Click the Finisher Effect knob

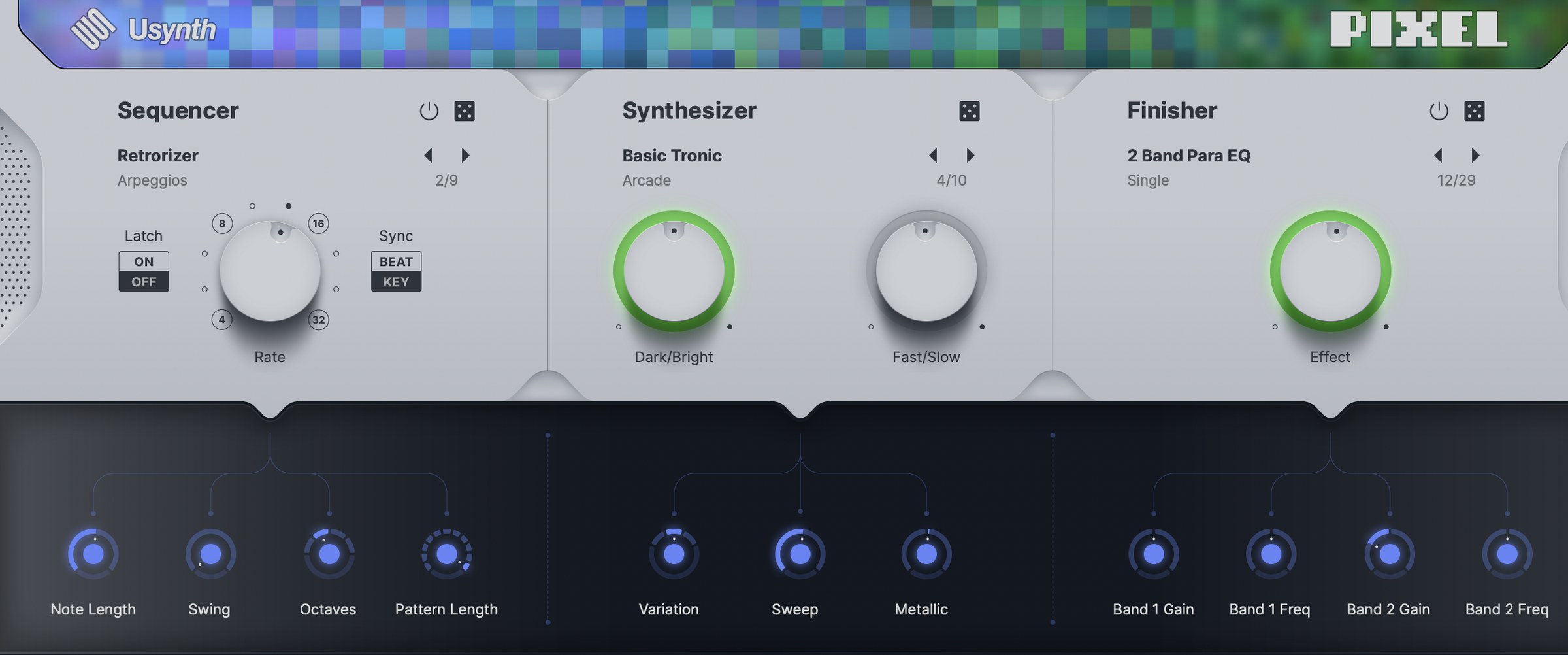1330,271
